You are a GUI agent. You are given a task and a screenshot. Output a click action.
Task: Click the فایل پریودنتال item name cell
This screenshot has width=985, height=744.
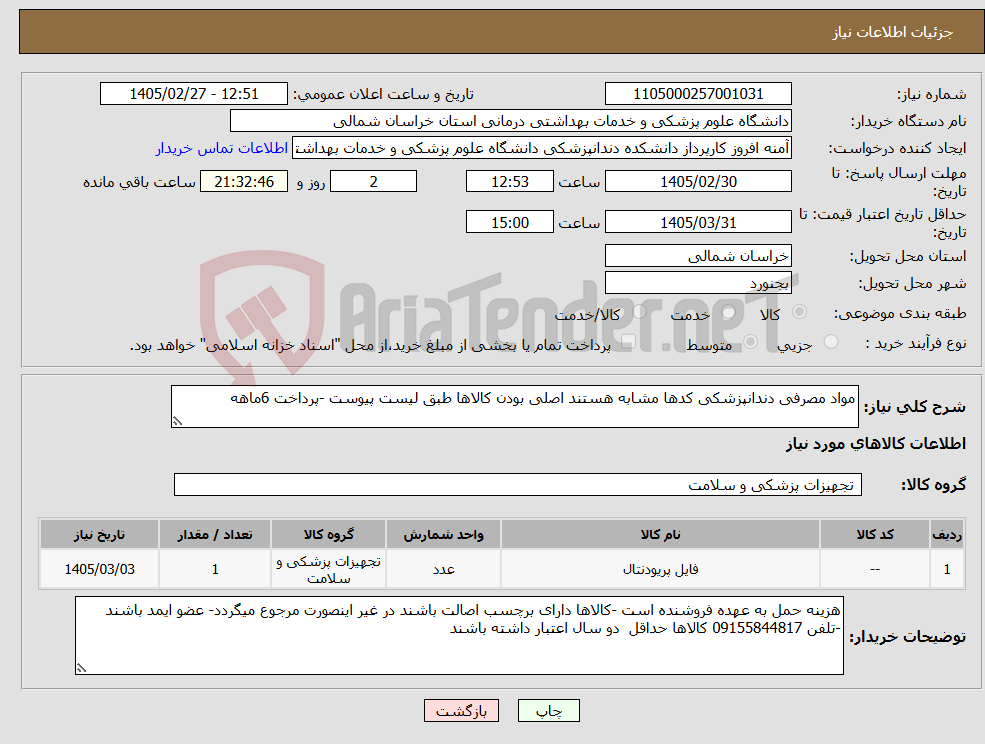coord(660,569)
